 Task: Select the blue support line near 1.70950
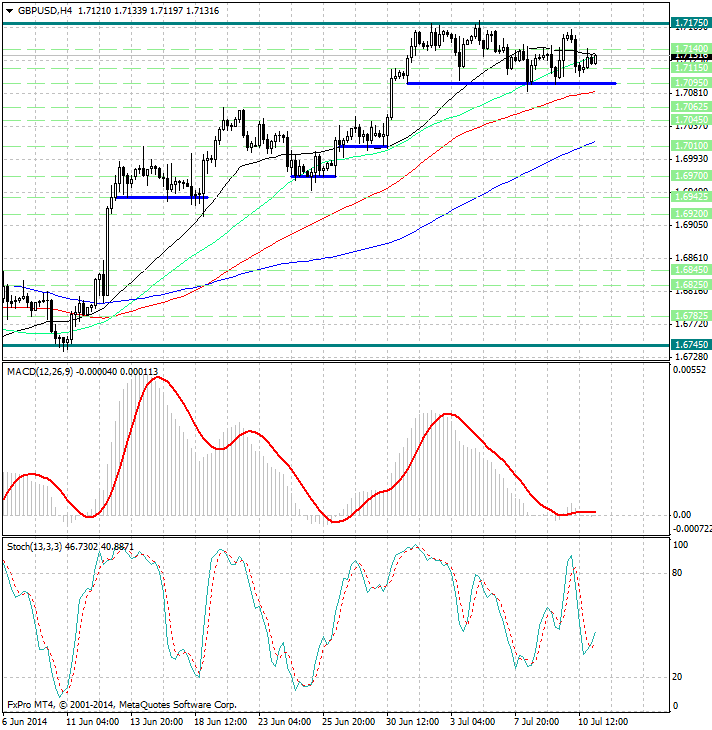[510, 83]
